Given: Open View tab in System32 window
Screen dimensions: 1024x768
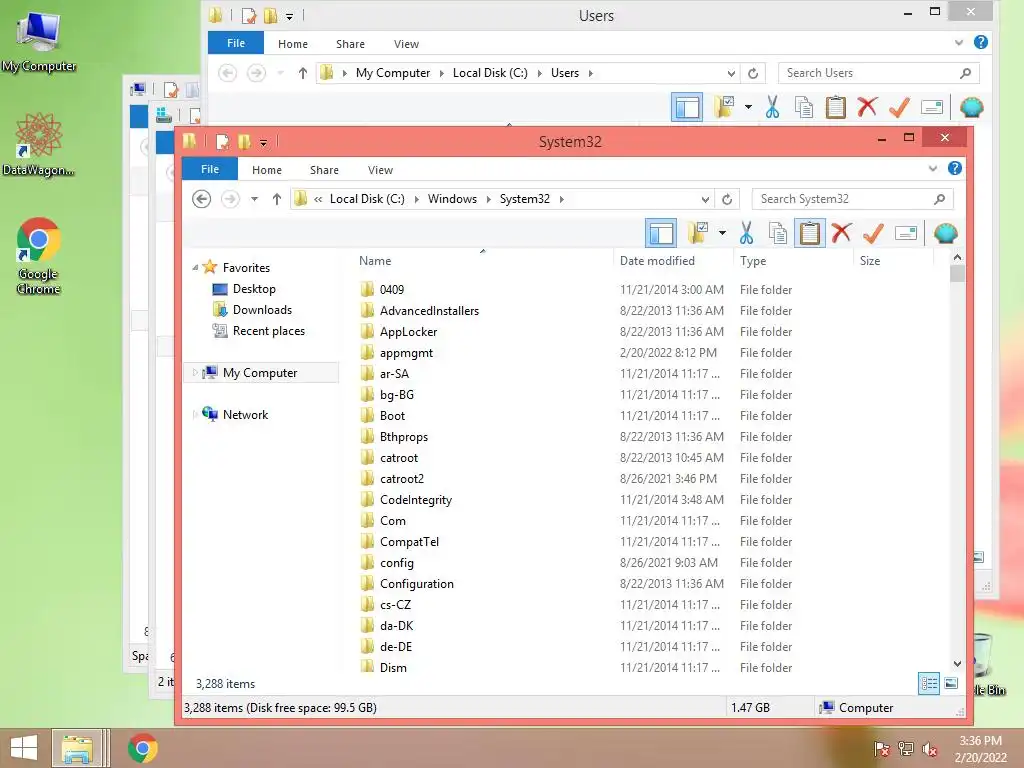Looking at the screenshot, I should coord(380,170).
